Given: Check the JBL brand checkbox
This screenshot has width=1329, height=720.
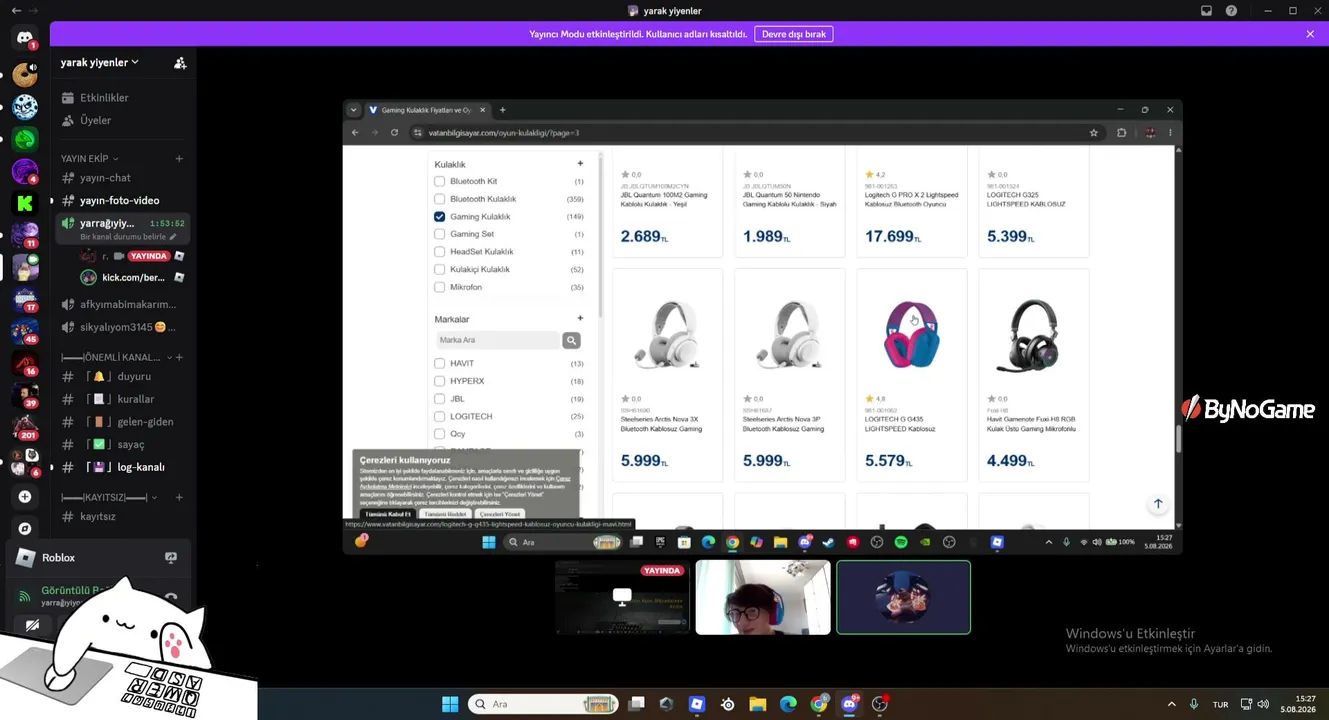Looking at the screenshot, I should pyautogui.click(x=439, y=399).
